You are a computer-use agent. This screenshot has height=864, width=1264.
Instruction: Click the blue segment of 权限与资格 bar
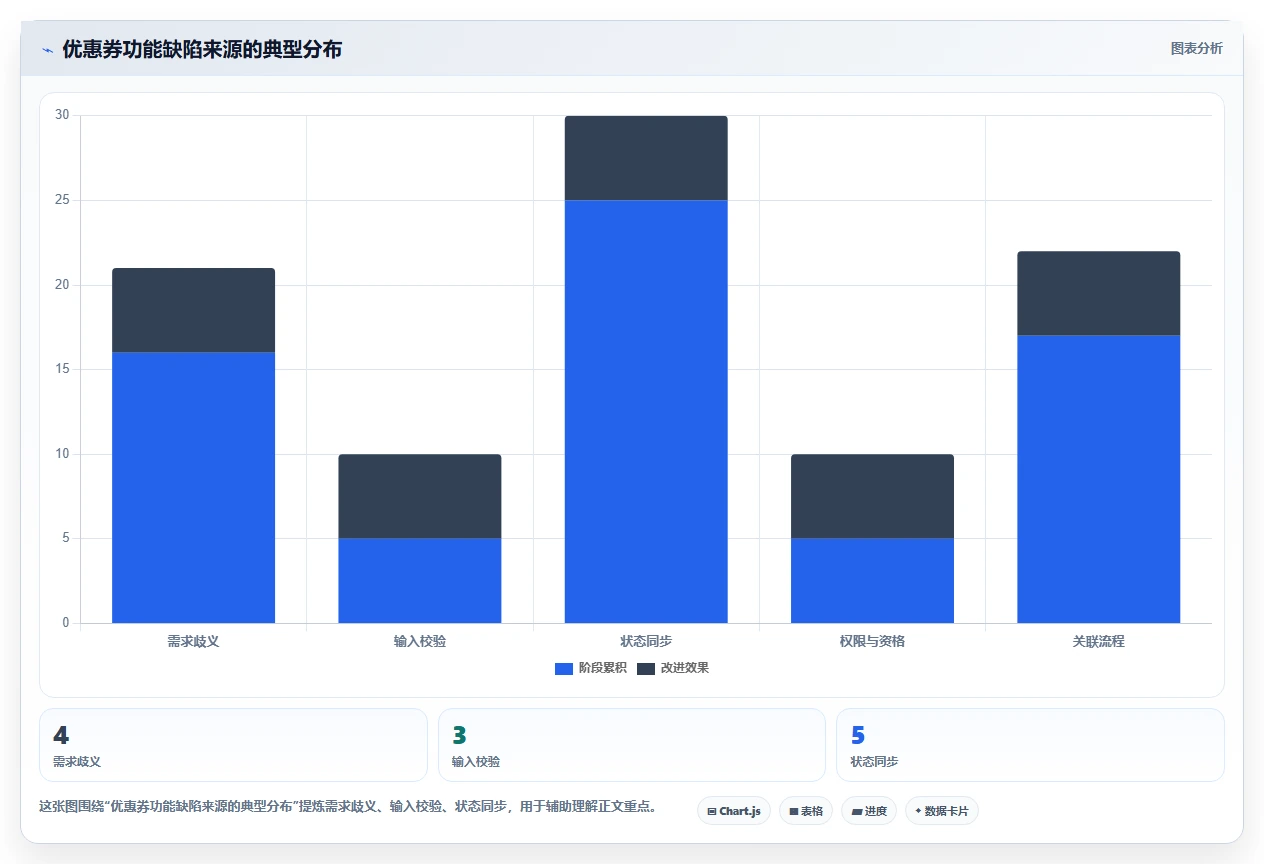872,581
